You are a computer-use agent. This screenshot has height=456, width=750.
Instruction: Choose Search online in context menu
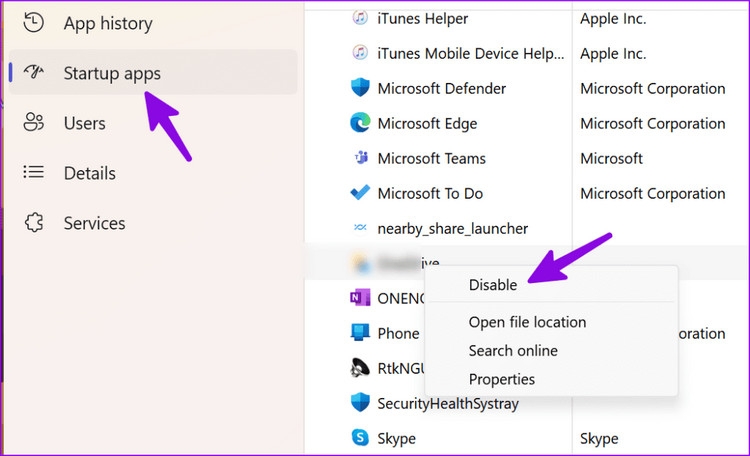pyautogui.click(x=513, y=351)
